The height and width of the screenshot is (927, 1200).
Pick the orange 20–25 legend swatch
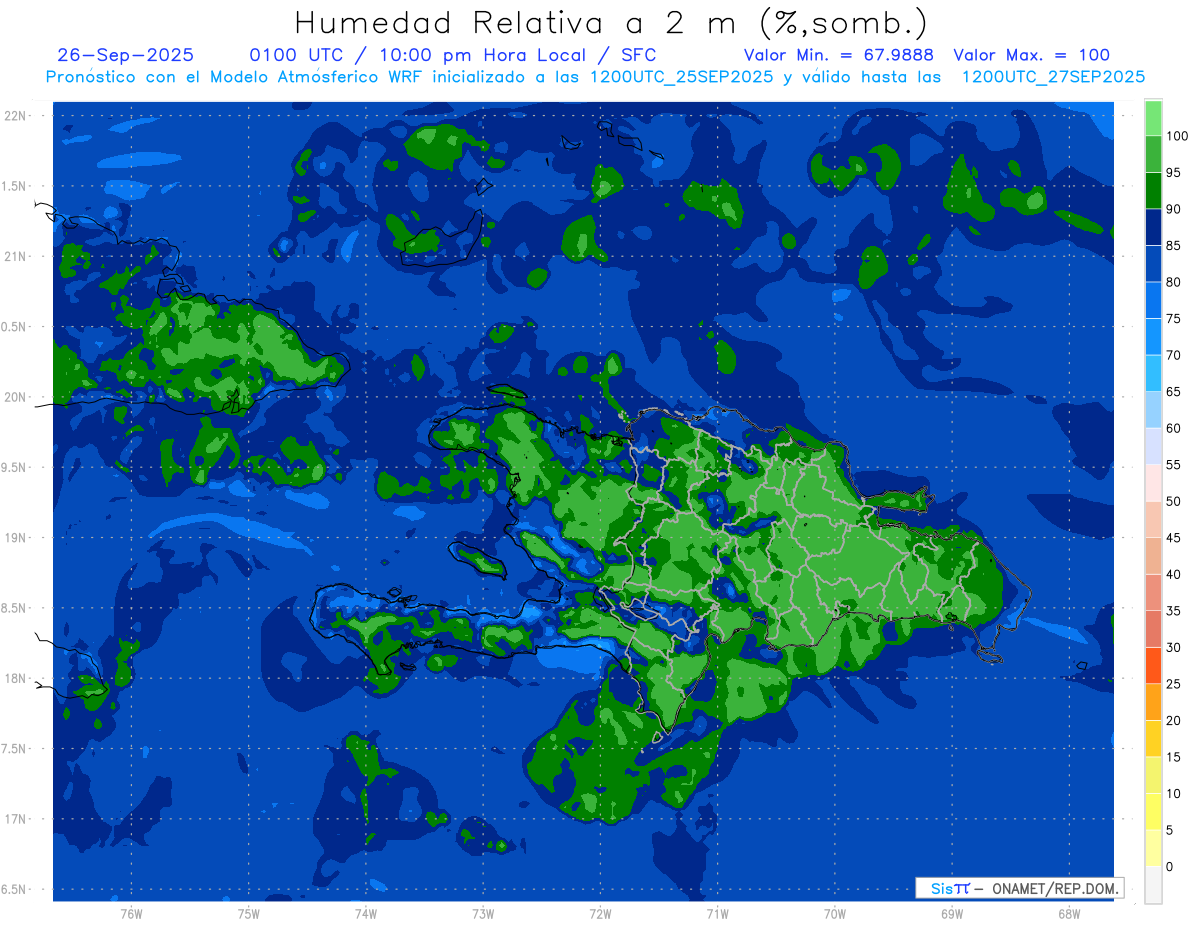tap(1153, 702)
